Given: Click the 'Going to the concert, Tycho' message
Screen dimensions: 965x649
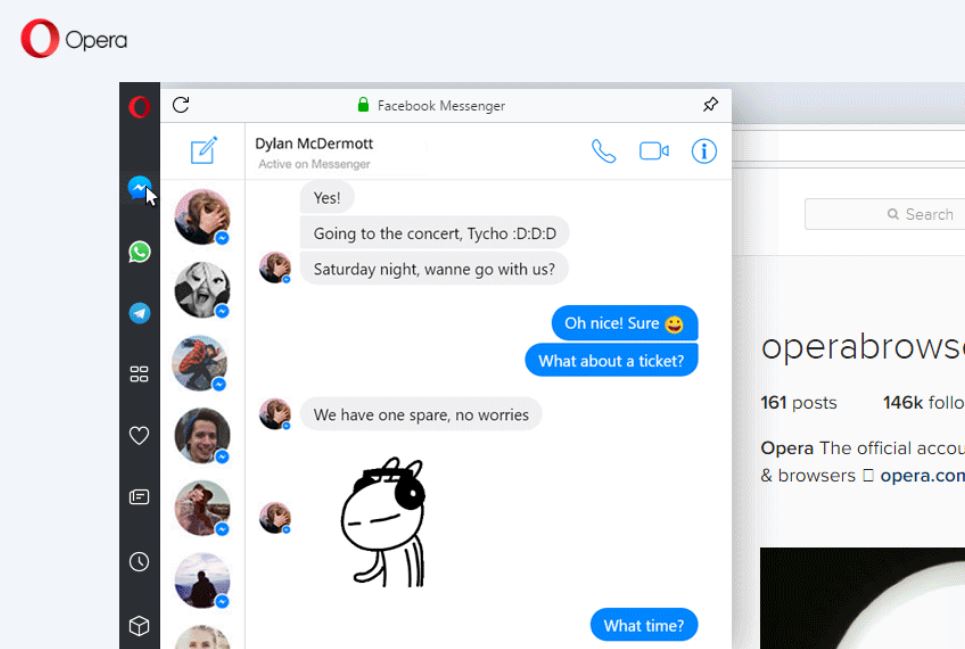Looking at the screenshot, I should (x=434, y=233).
